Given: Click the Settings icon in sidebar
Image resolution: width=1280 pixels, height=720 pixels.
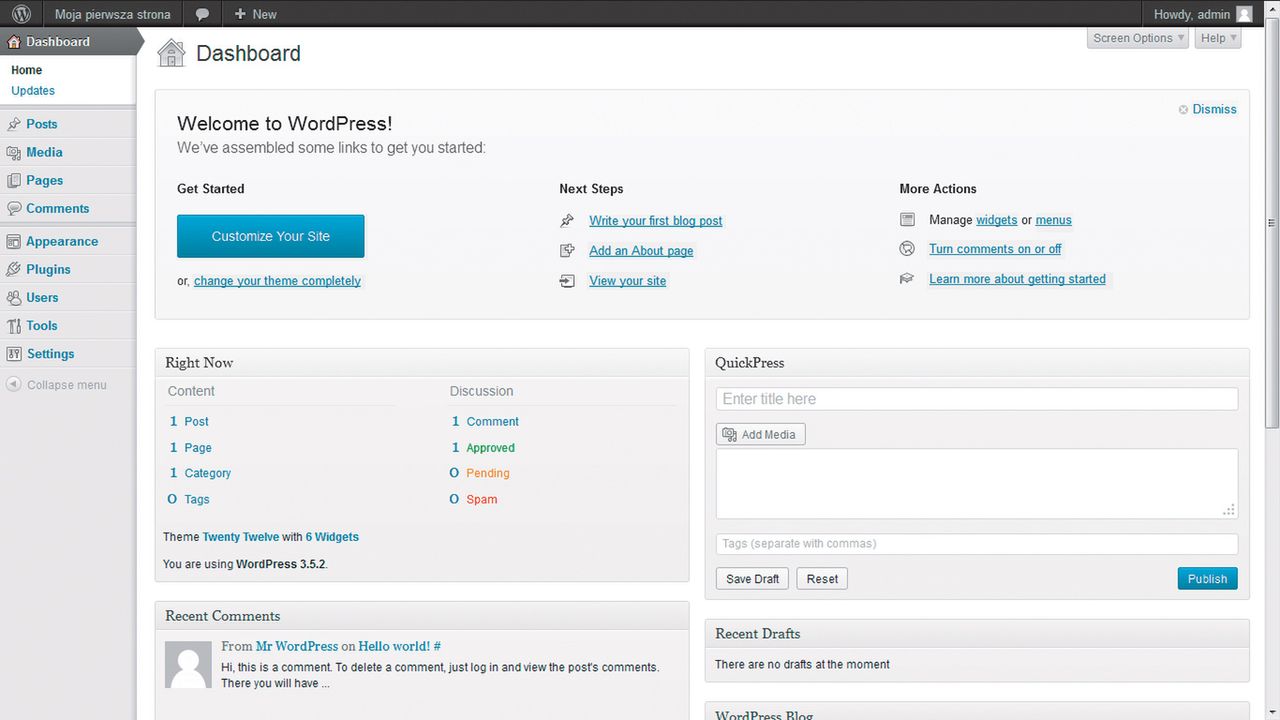Looking at the screenshot, I should point(14,353).
